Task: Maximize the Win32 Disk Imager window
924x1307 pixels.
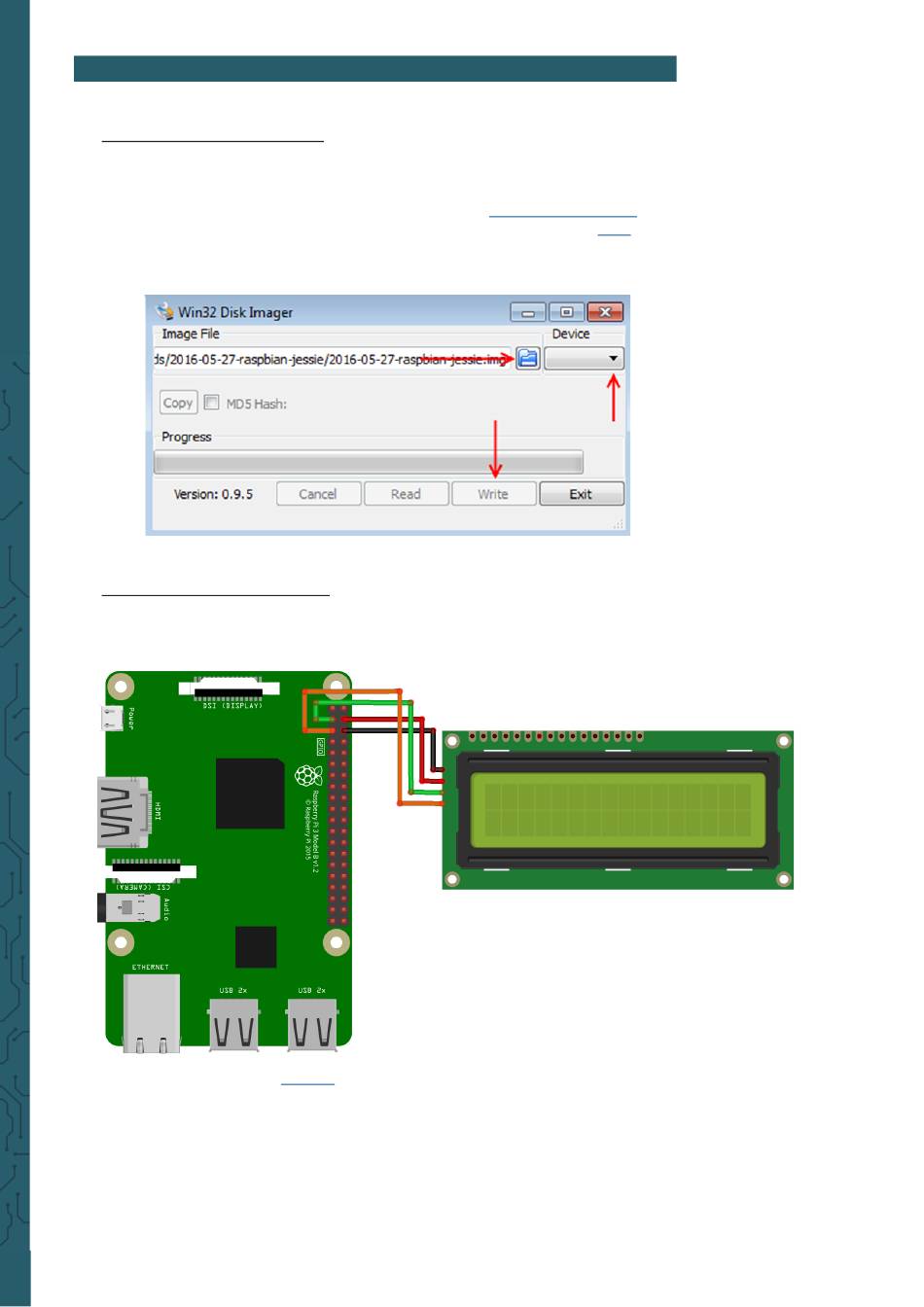Action: pyautogui.click(x=566, y=312)
